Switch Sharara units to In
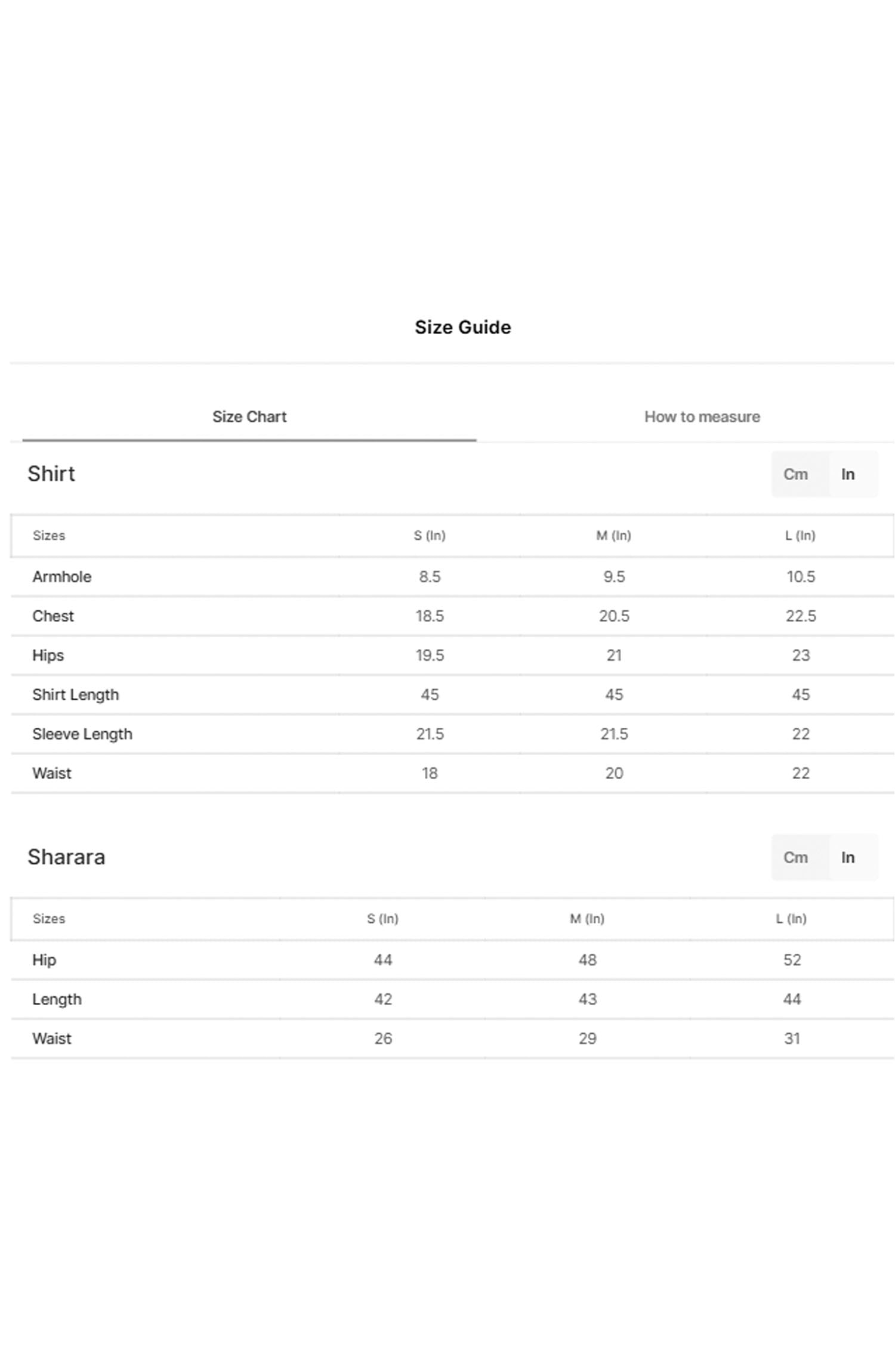The image size is (895, 1372). (847, 857)
